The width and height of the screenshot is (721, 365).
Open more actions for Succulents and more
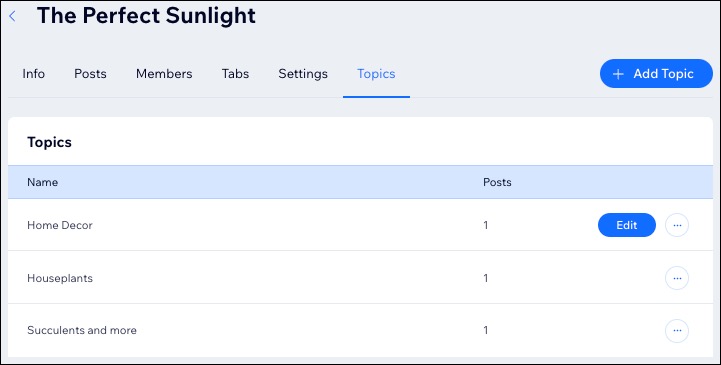(x=677, y=331)
